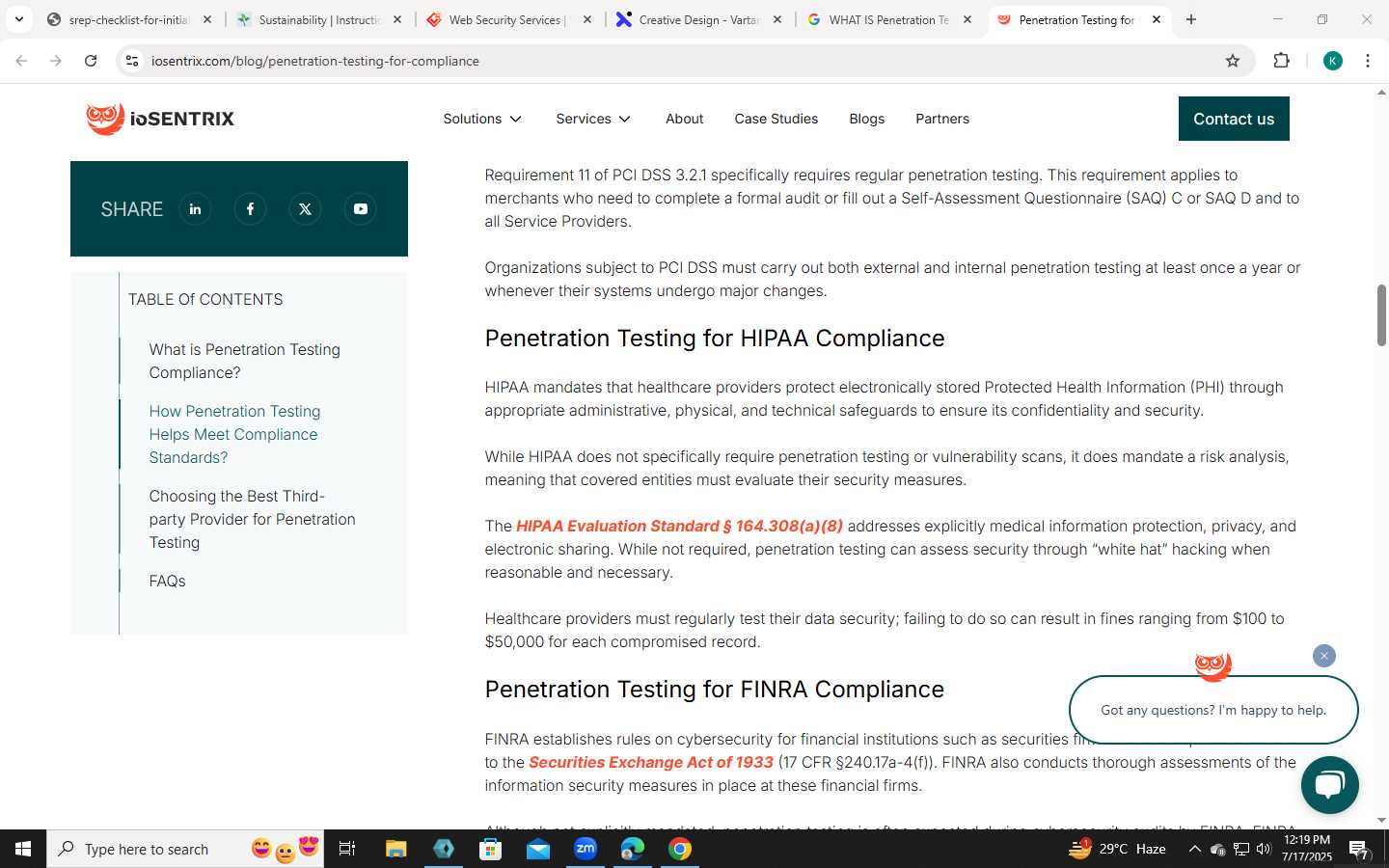This screenshot has height=868, width=1389.
Task: Click the taskbar search box
Action: [x=185, y=849]
